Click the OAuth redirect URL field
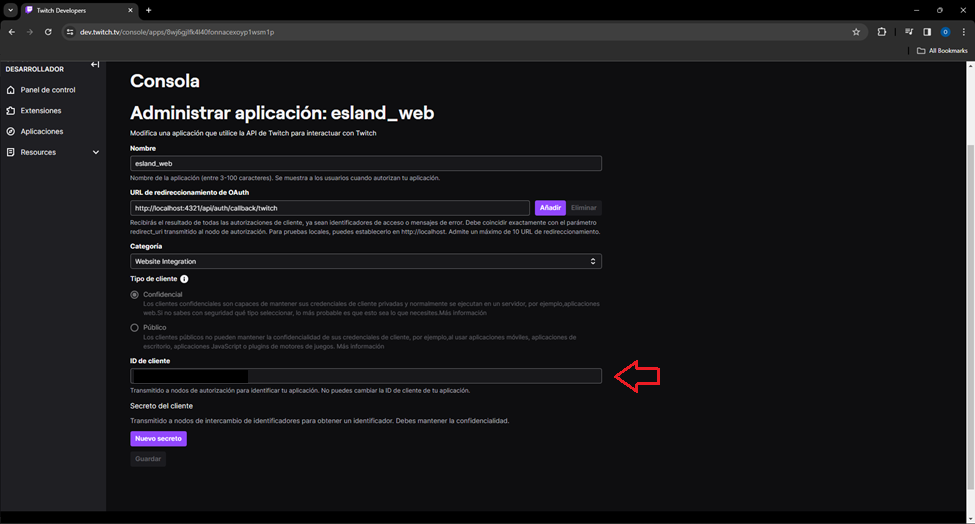 point(330,208)
